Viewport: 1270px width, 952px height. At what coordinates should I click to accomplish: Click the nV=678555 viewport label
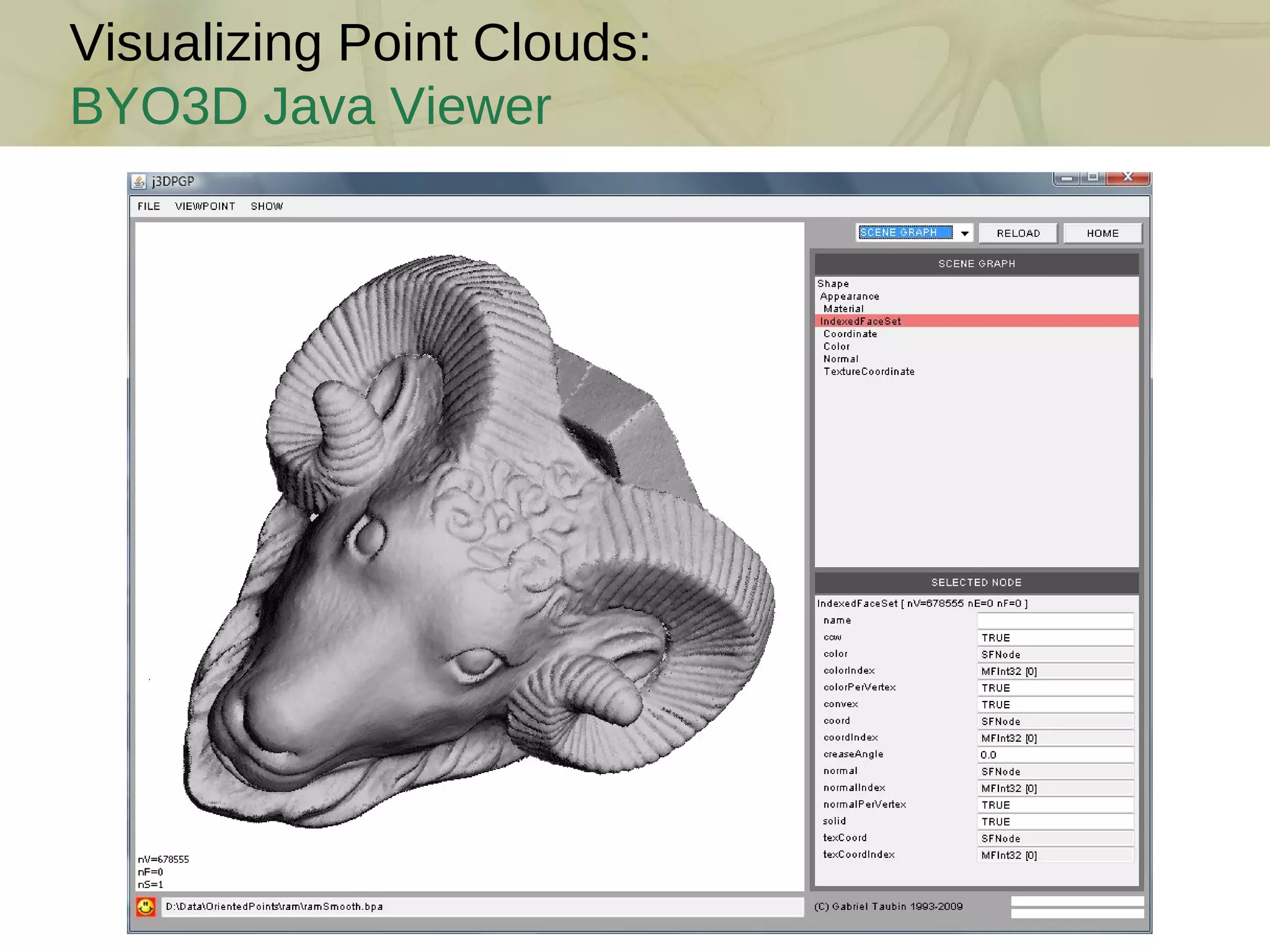[x=163, y=860]
